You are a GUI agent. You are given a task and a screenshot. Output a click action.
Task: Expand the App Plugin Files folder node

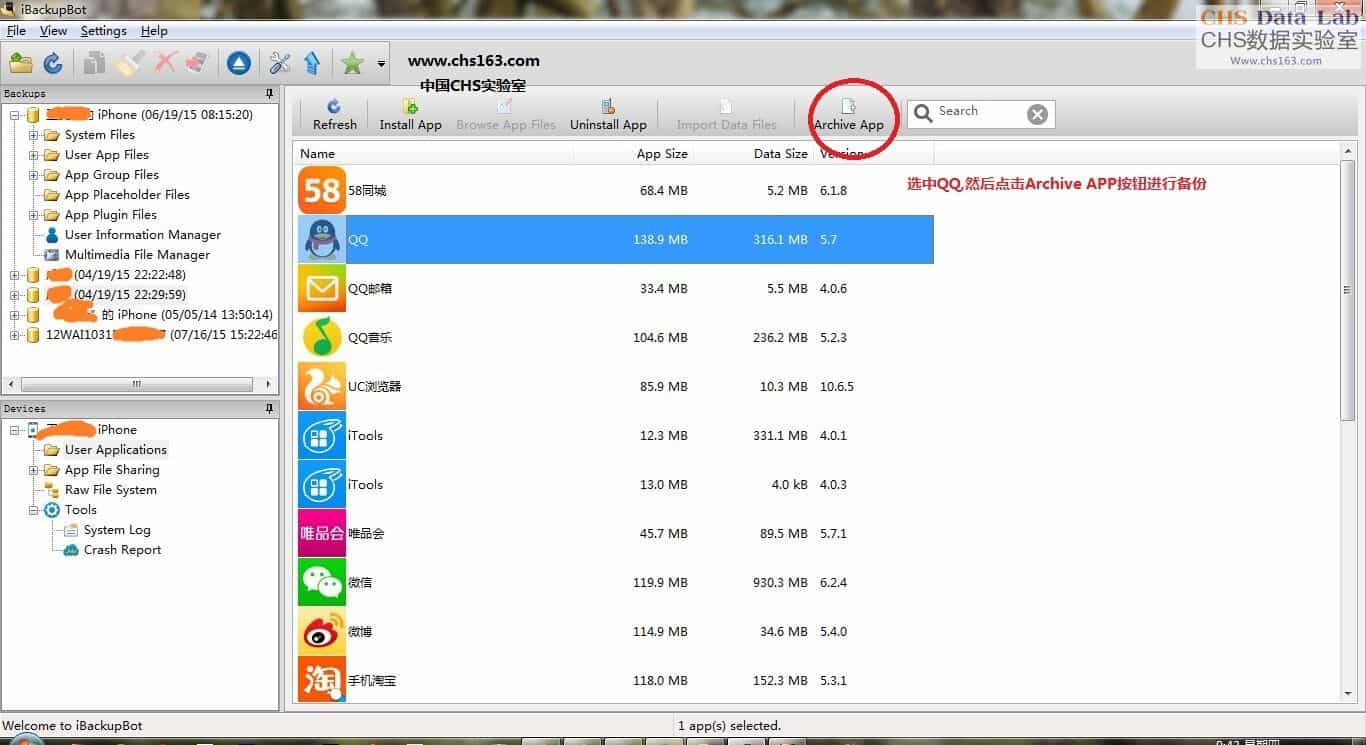click(x=34, y=215)
